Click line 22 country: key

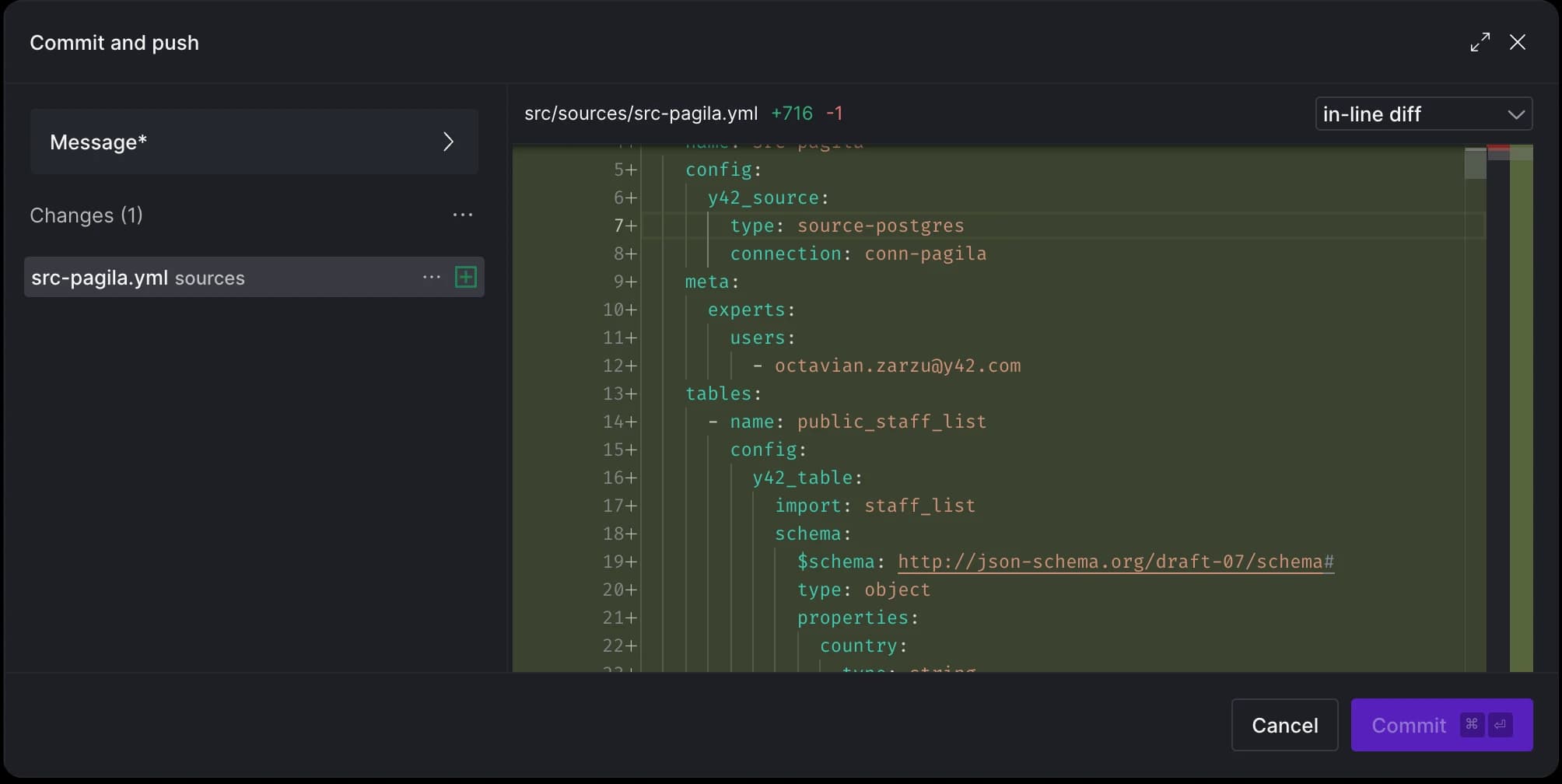(x=863, y=646)
